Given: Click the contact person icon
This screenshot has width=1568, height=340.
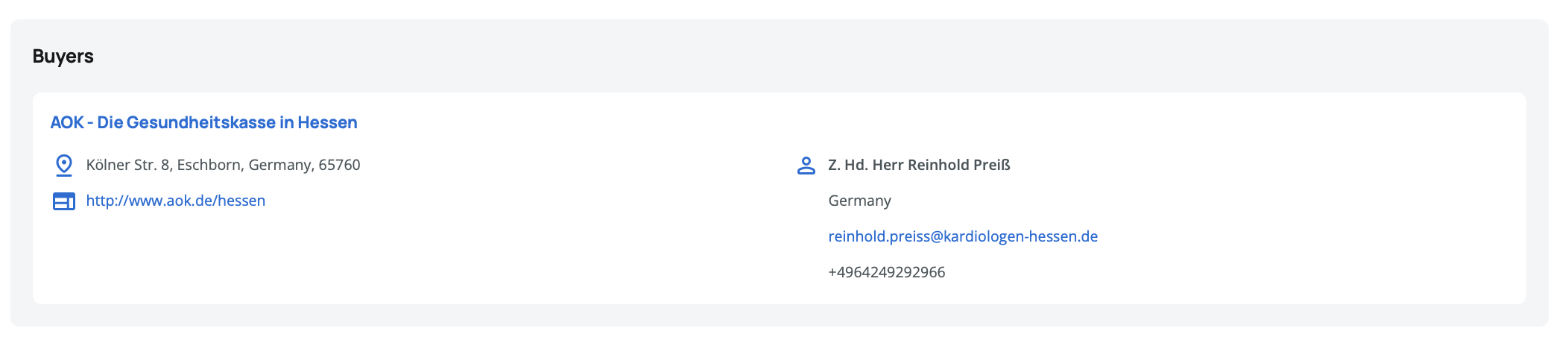Looking at the screenshot, I should (806, 166).
